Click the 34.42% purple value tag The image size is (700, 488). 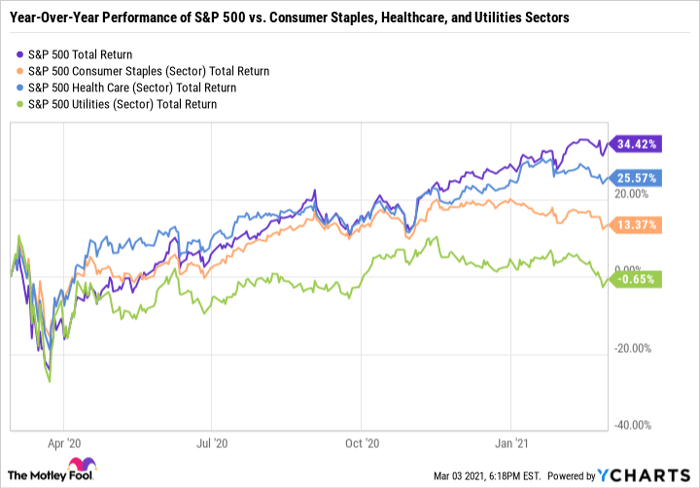click(634, 144)
